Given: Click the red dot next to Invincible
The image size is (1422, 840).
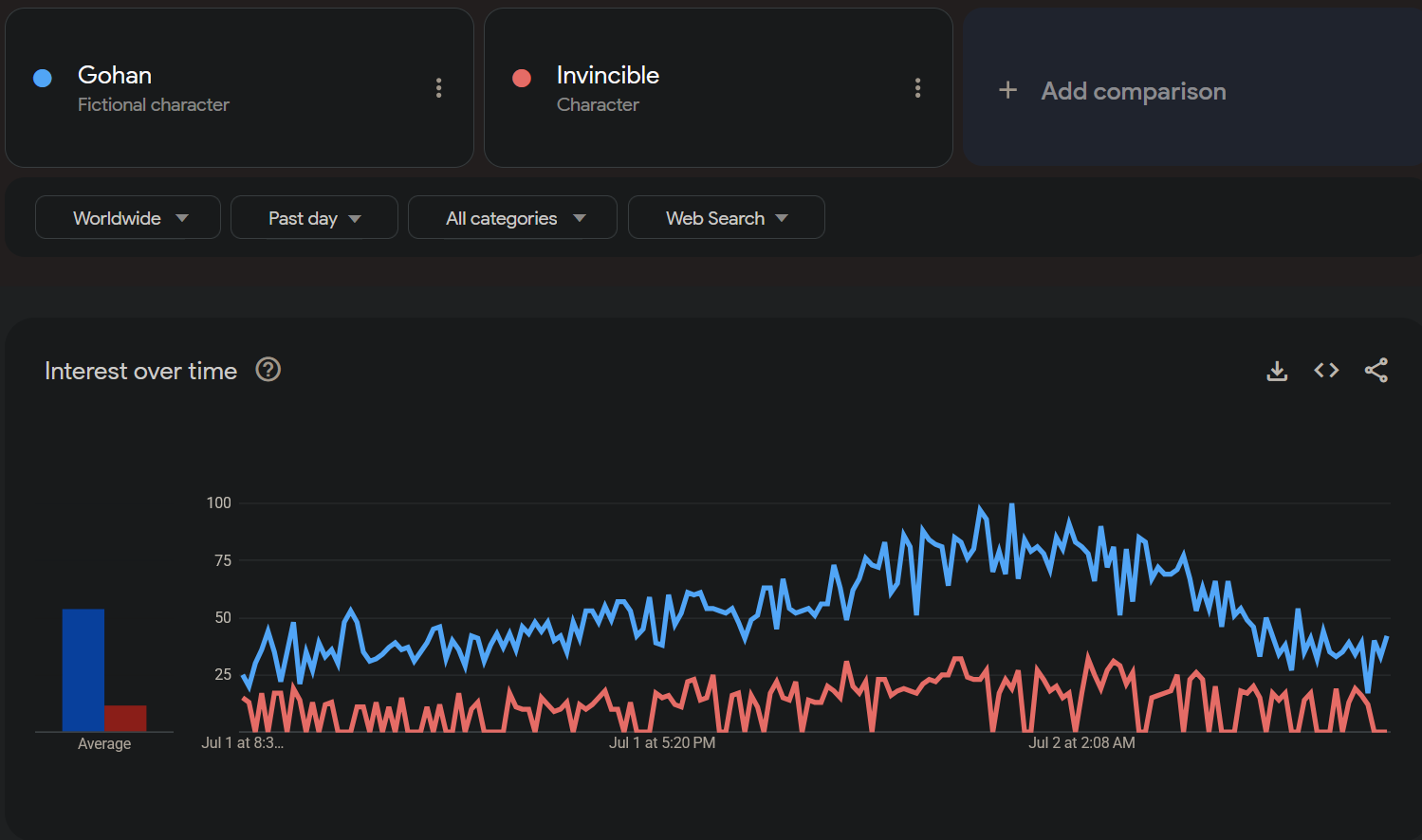Looking at the screenshot, I should (521, 78).
